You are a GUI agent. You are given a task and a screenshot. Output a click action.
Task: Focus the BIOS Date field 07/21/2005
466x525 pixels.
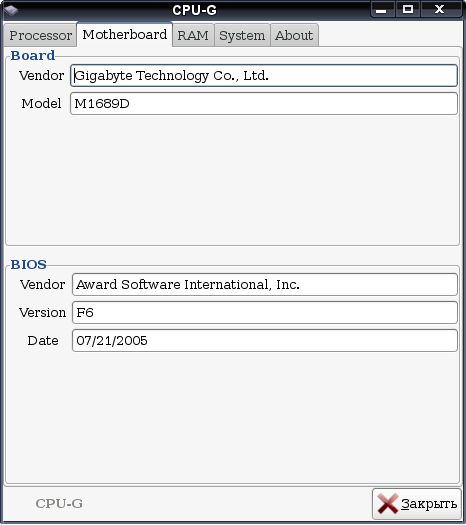click(265, 341)
